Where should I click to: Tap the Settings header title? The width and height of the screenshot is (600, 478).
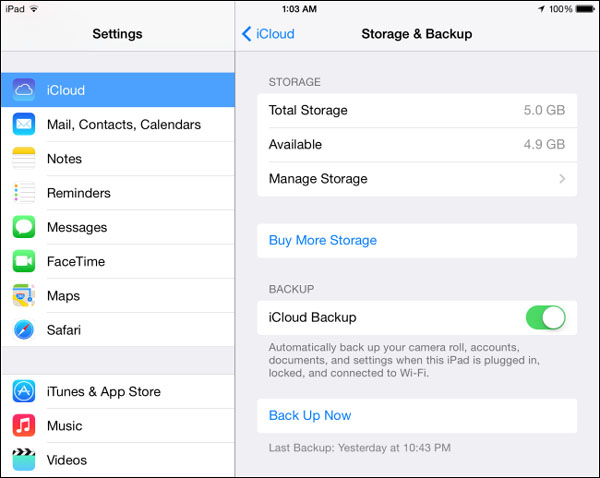point(117,34)
